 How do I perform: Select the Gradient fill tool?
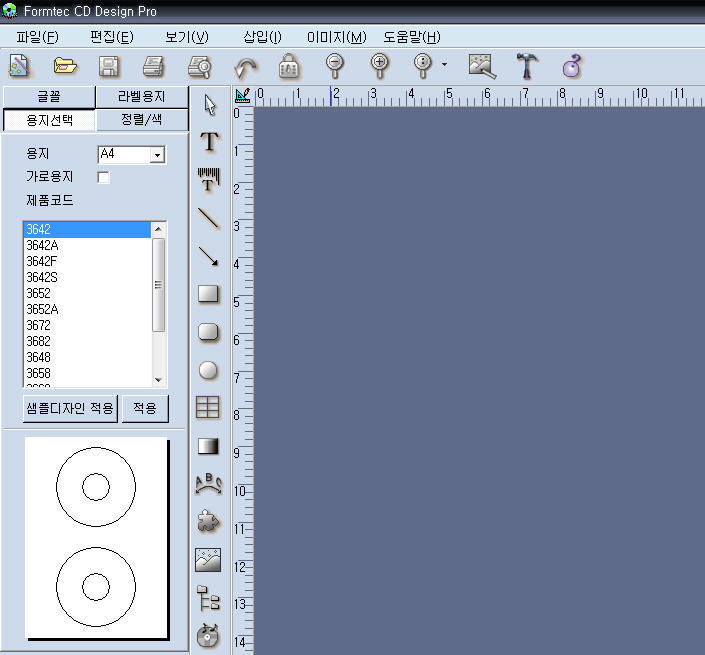tap(208, 446)
